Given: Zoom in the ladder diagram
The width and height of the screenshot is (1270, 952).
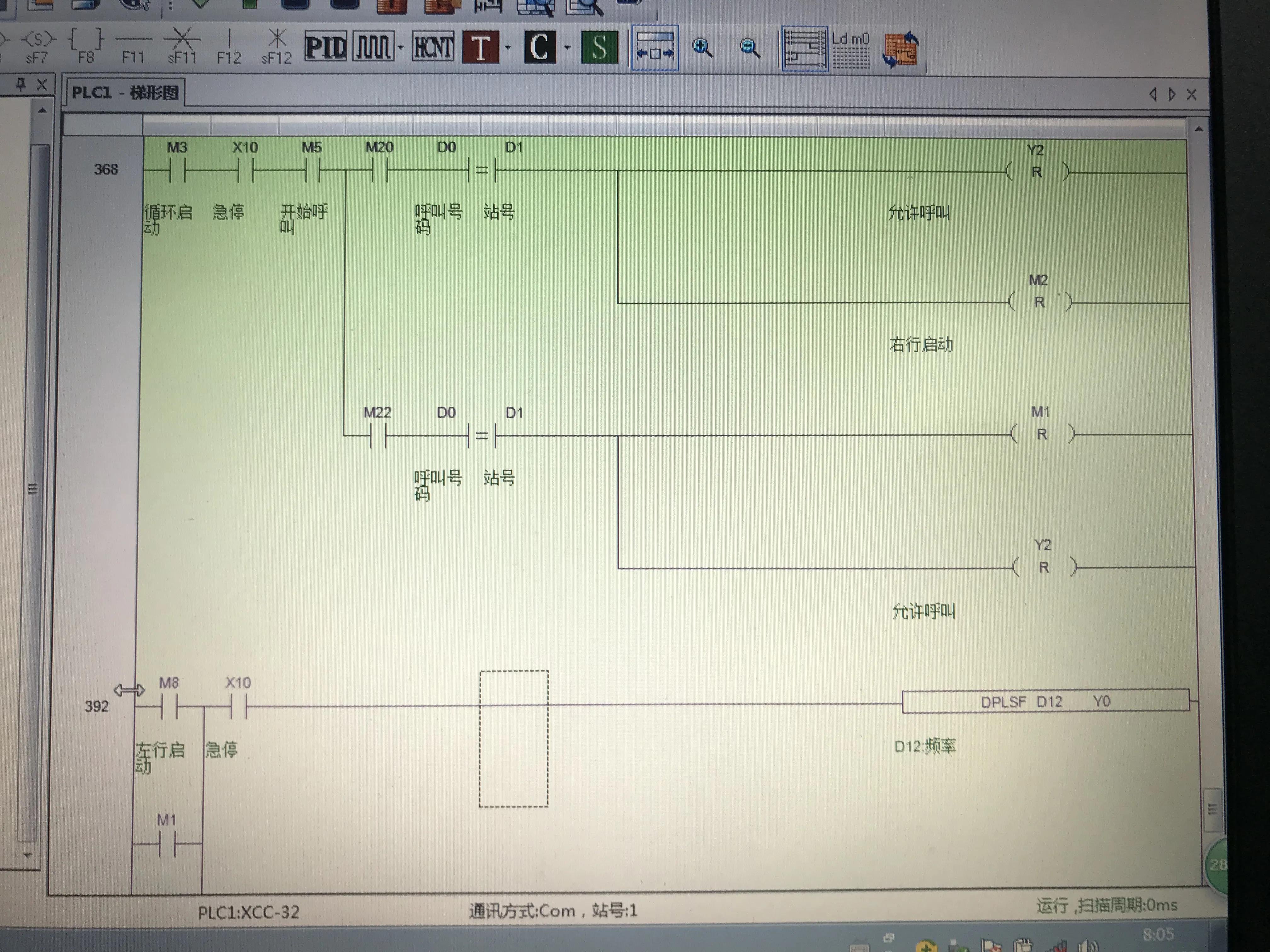Looking at the screenshot, I should (702, 48).
